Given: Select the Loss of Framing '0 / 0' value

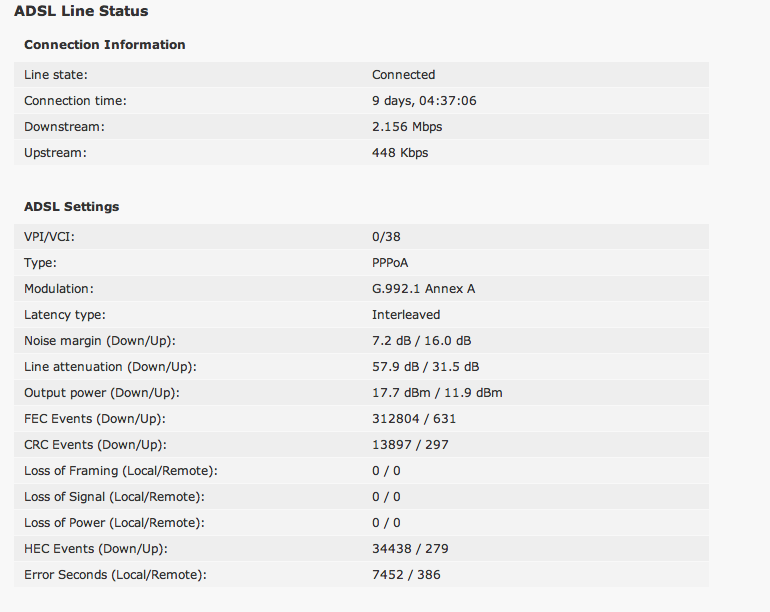Looking at the screenshot, I should [386, 471].
